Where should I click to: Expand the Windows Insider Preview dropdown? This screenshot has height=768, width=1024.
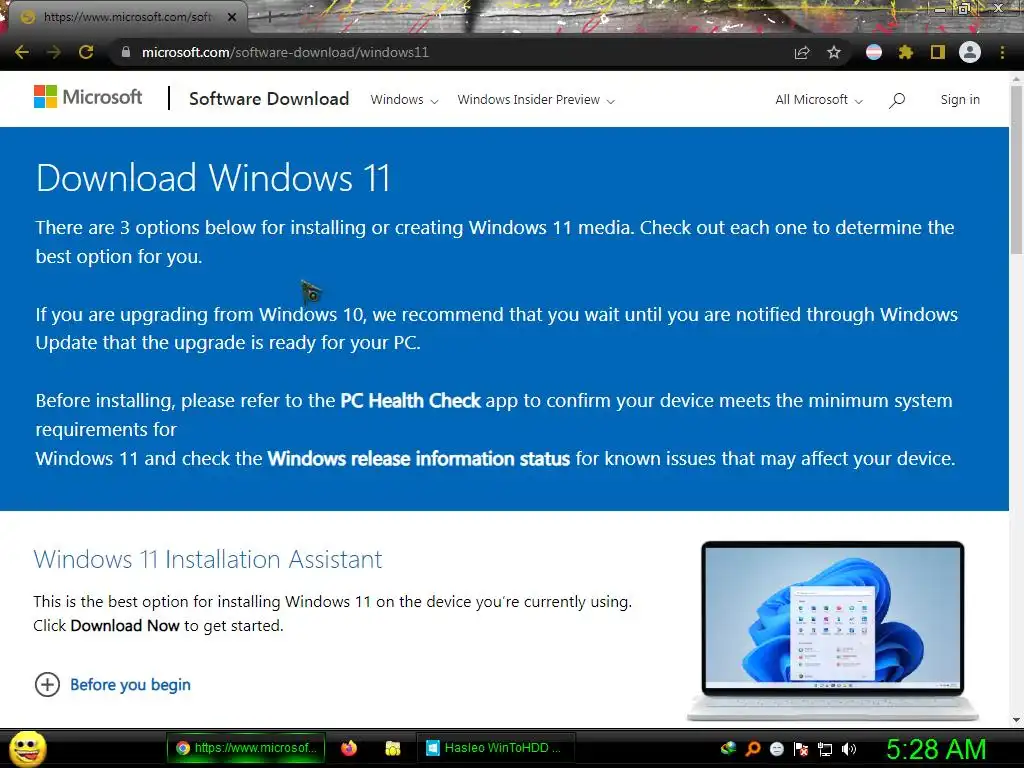pos(536,100)
